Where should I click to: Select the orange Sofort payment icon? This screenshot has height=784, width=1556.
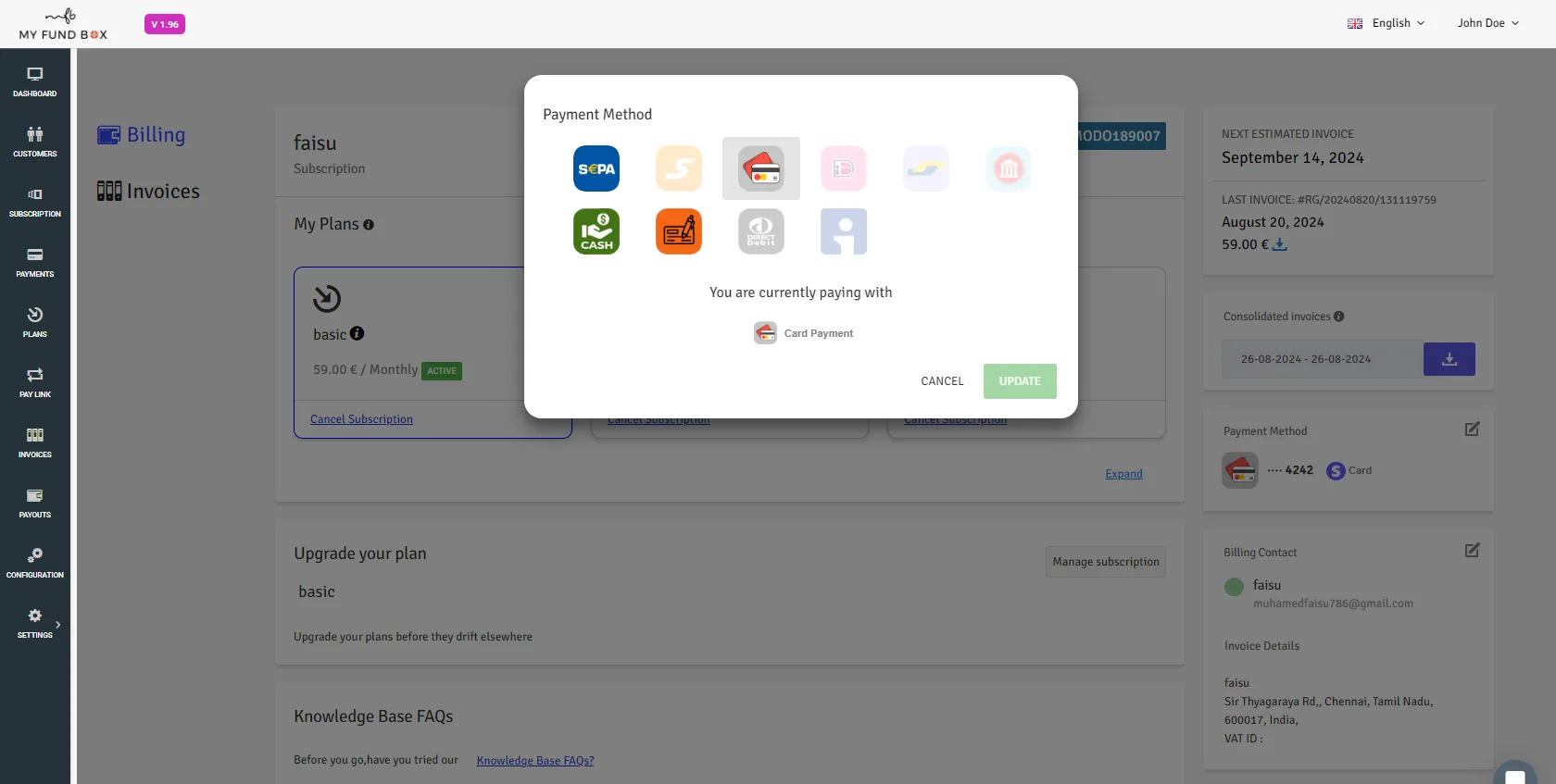679,168
